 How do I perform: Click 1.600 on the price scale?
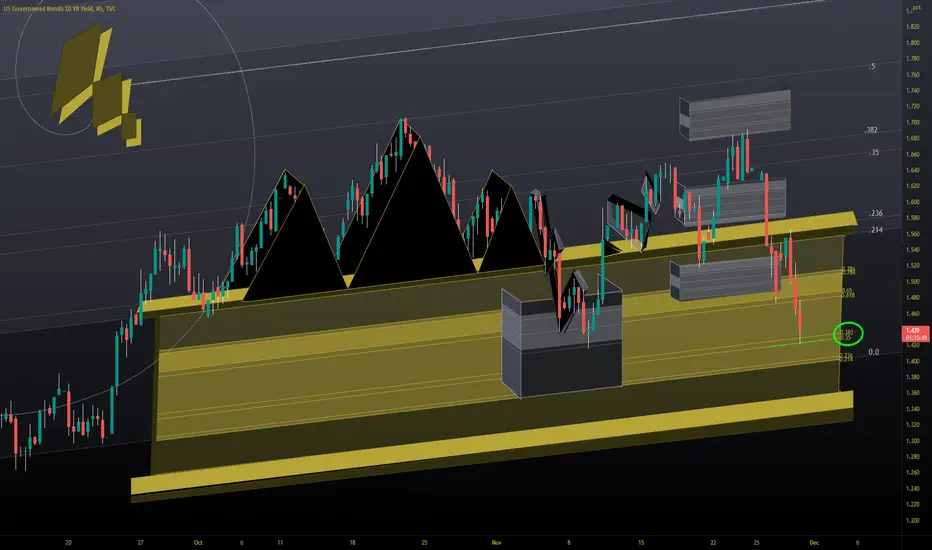[x=912, y=202]
